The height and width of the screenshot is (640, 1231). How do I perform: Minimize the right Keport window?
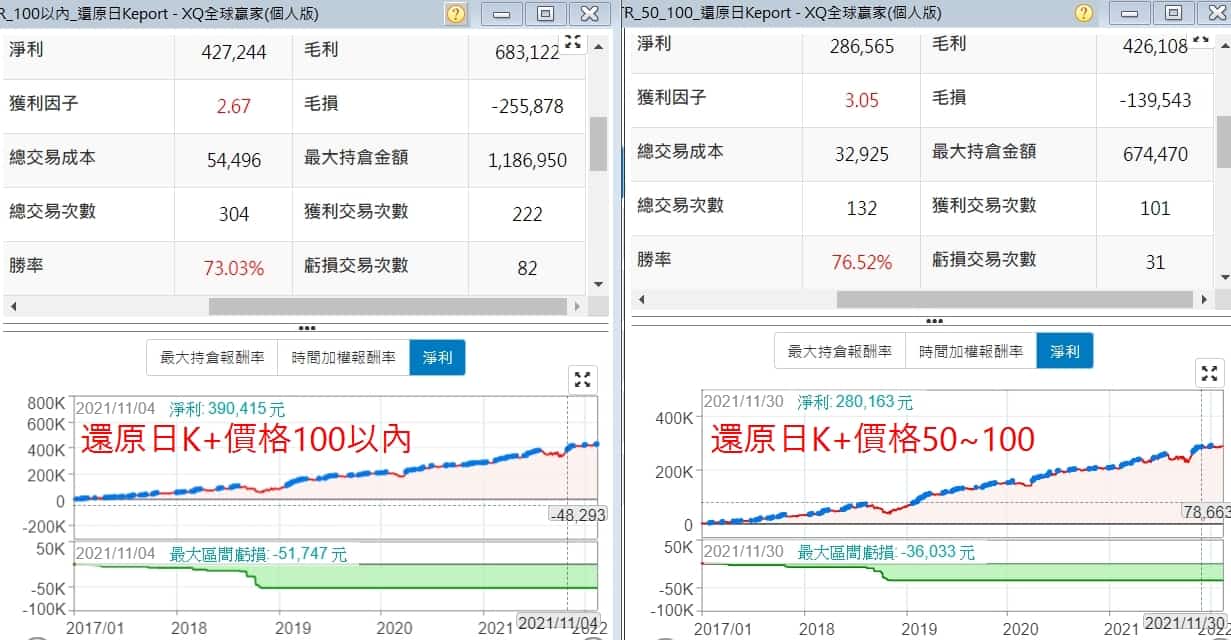pos(1130,13)
